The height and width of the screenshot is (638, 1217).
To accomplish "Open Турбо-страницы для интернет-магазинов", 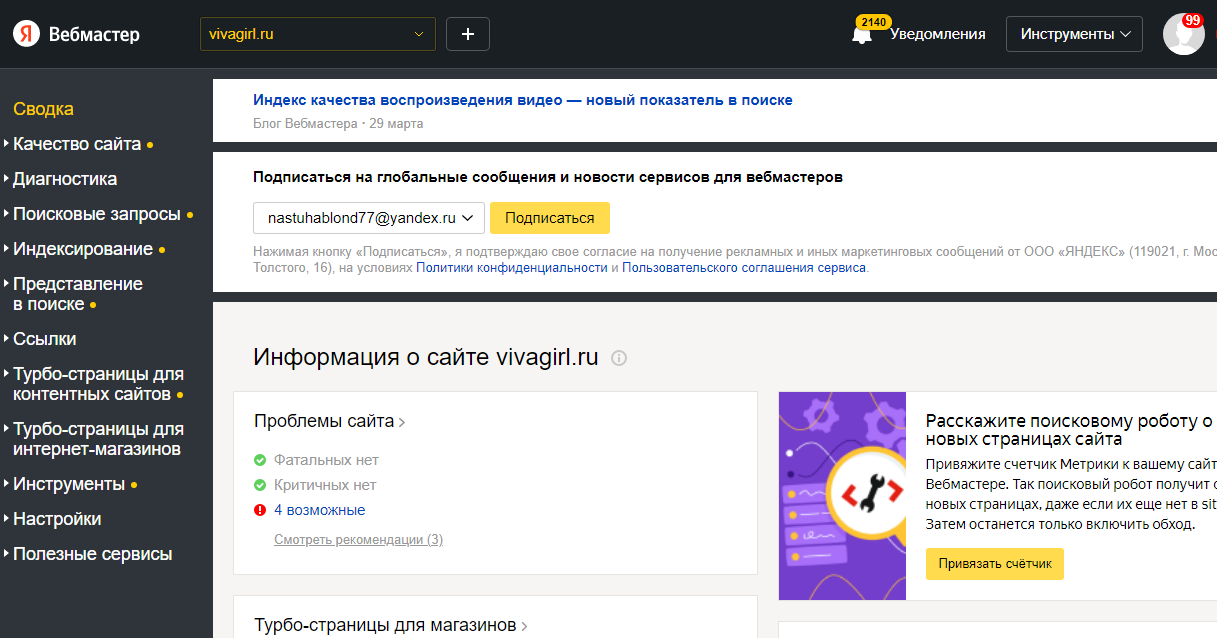I will point(98,439).
